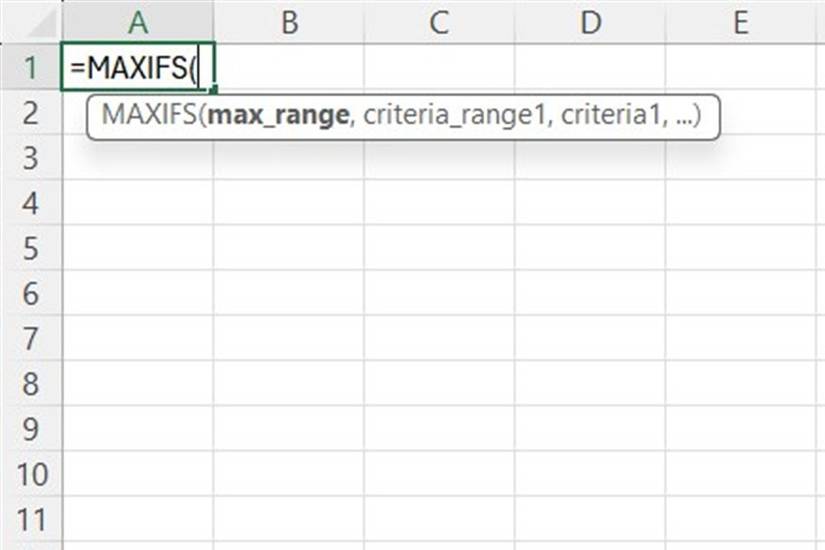Select row 9 header
Viewport: 825px width, 550px height.
click(31, 429)
